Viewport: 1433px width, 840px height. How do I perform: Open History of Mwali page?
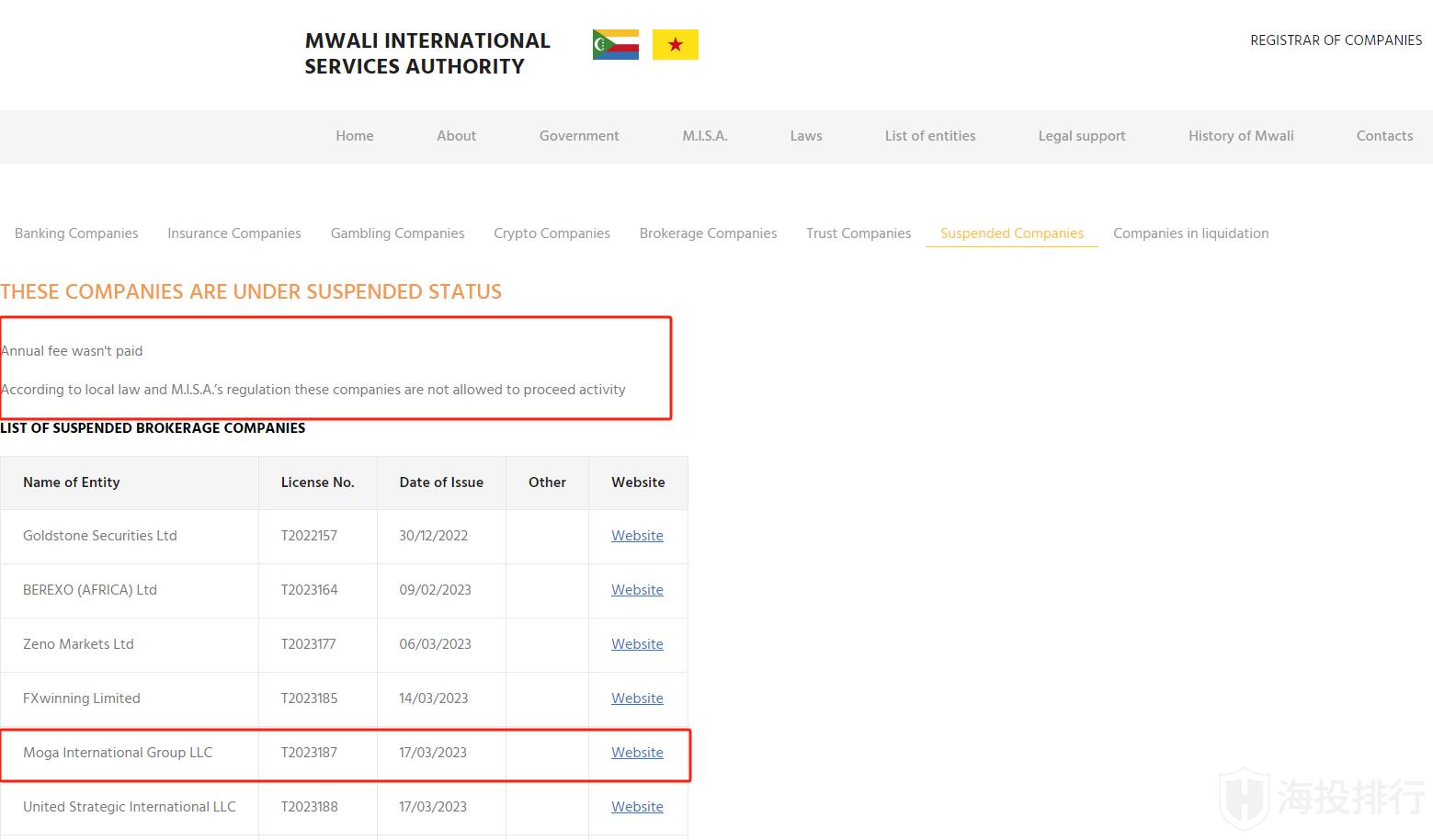[1240, 136]
